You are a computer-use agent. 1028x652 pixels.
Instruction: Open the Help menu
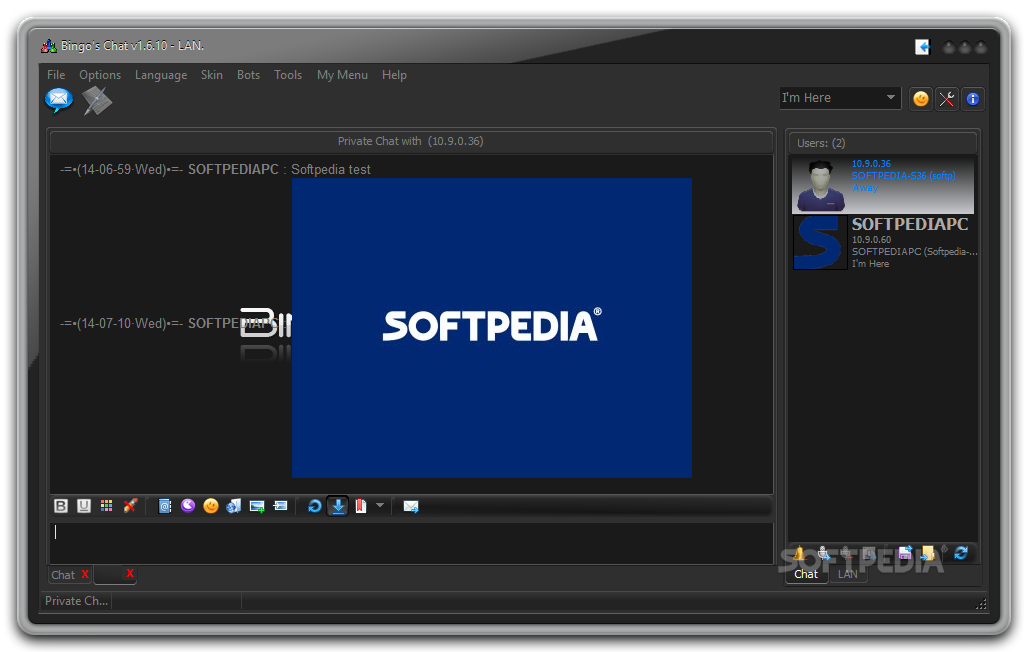click(394, 75)
